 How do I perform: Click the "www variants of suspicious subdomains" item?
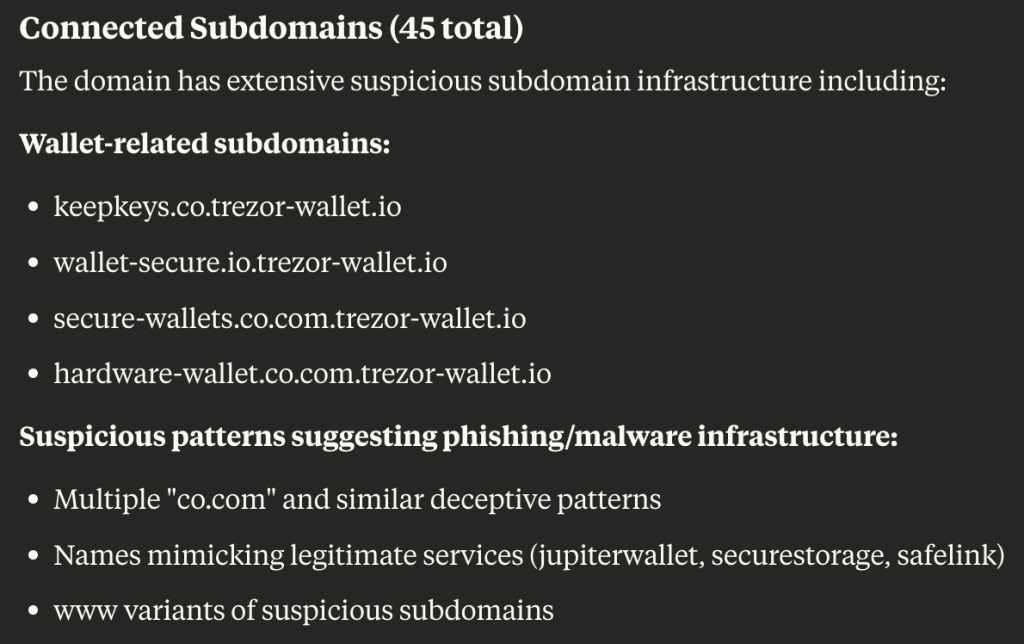tap(303, 609)
